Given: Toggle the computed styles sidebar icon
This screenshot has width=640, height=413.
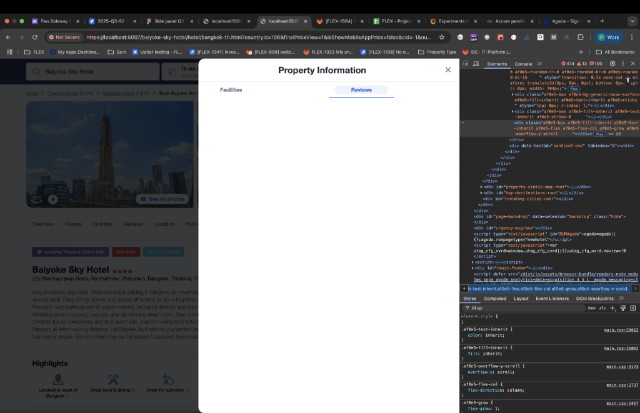Looking at the screenshot, I should 633,308.
